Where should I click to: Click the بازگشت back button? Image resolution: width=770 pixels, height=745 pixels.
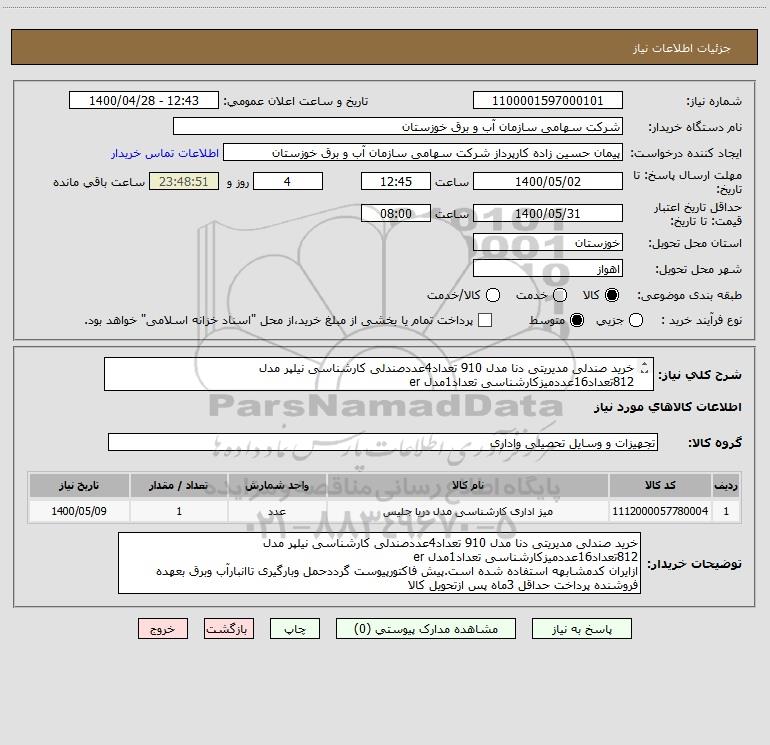point(229,629)
